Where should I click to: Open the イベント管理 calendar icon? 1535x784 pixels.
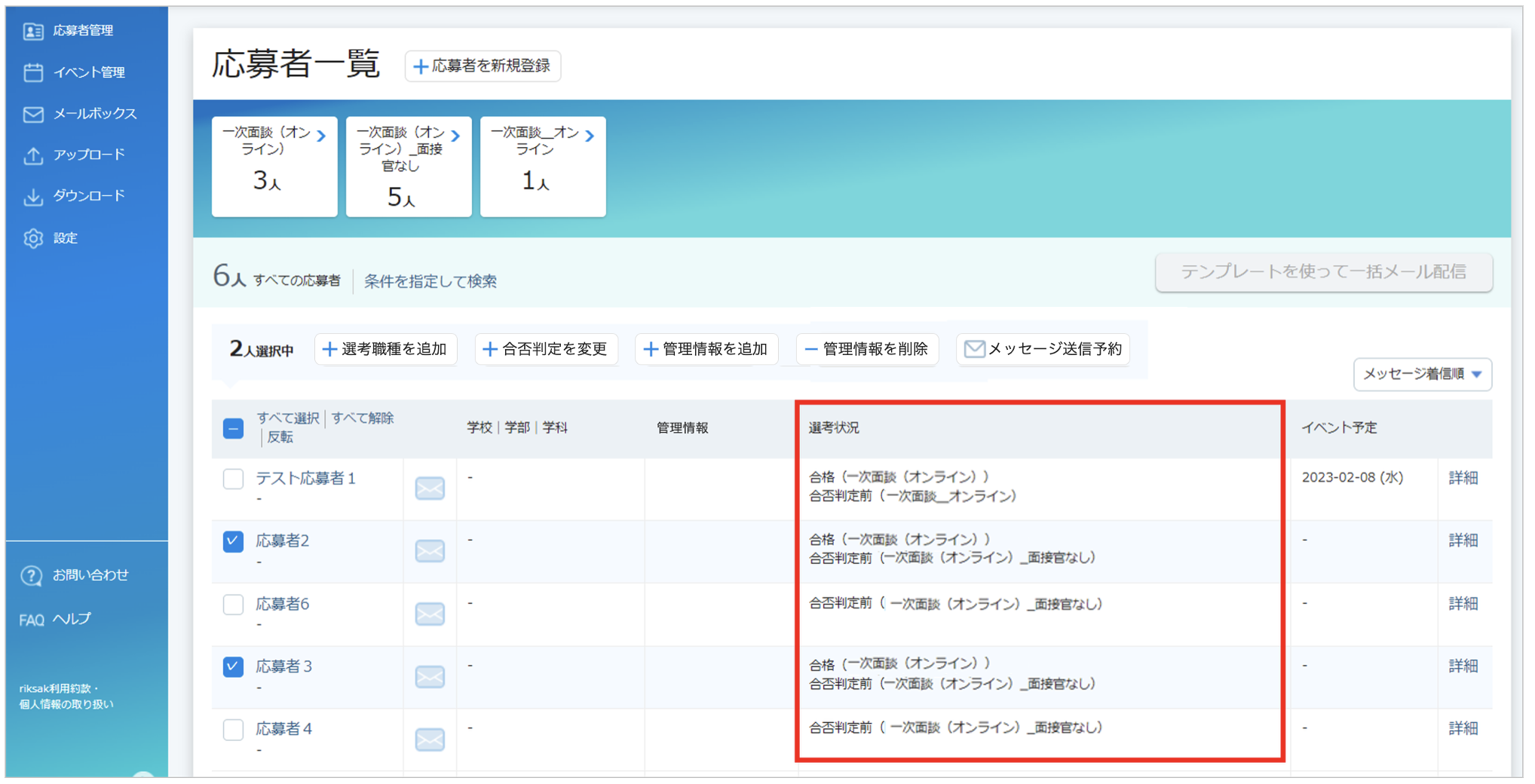32,72
